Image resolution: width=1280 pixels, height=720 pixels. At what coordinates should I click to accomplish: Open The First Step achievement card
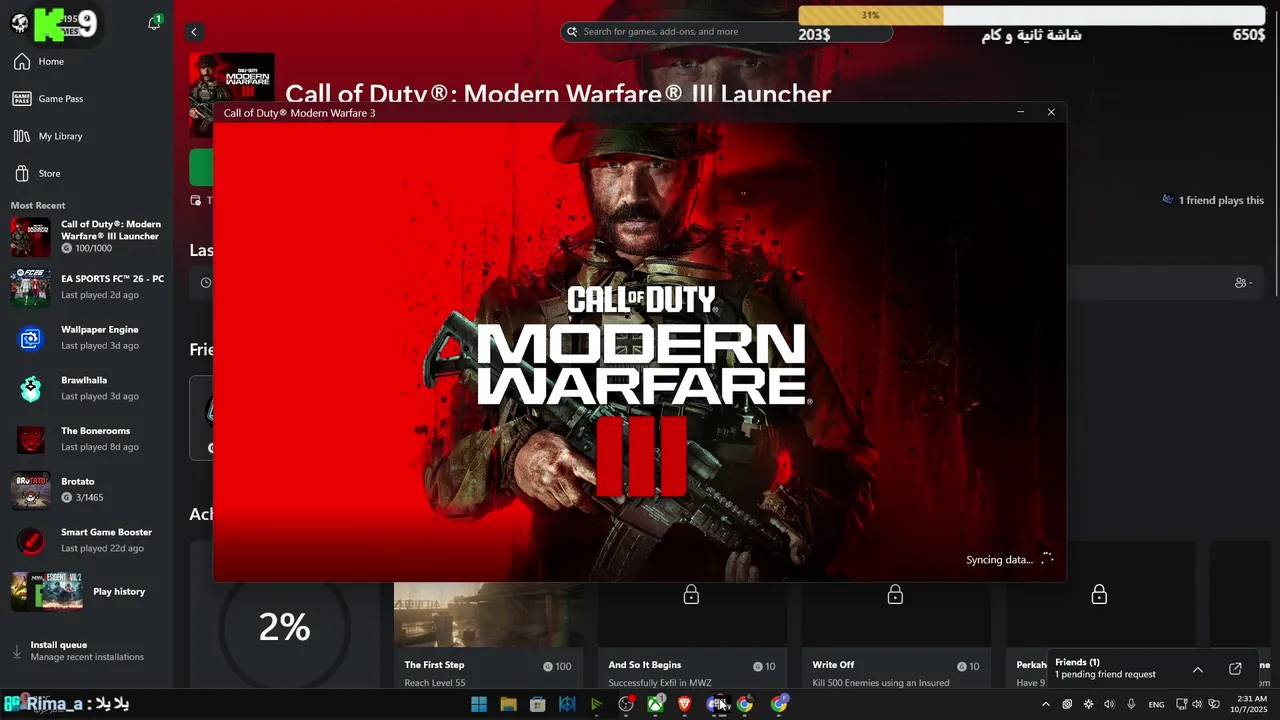(x=488, y=636)
